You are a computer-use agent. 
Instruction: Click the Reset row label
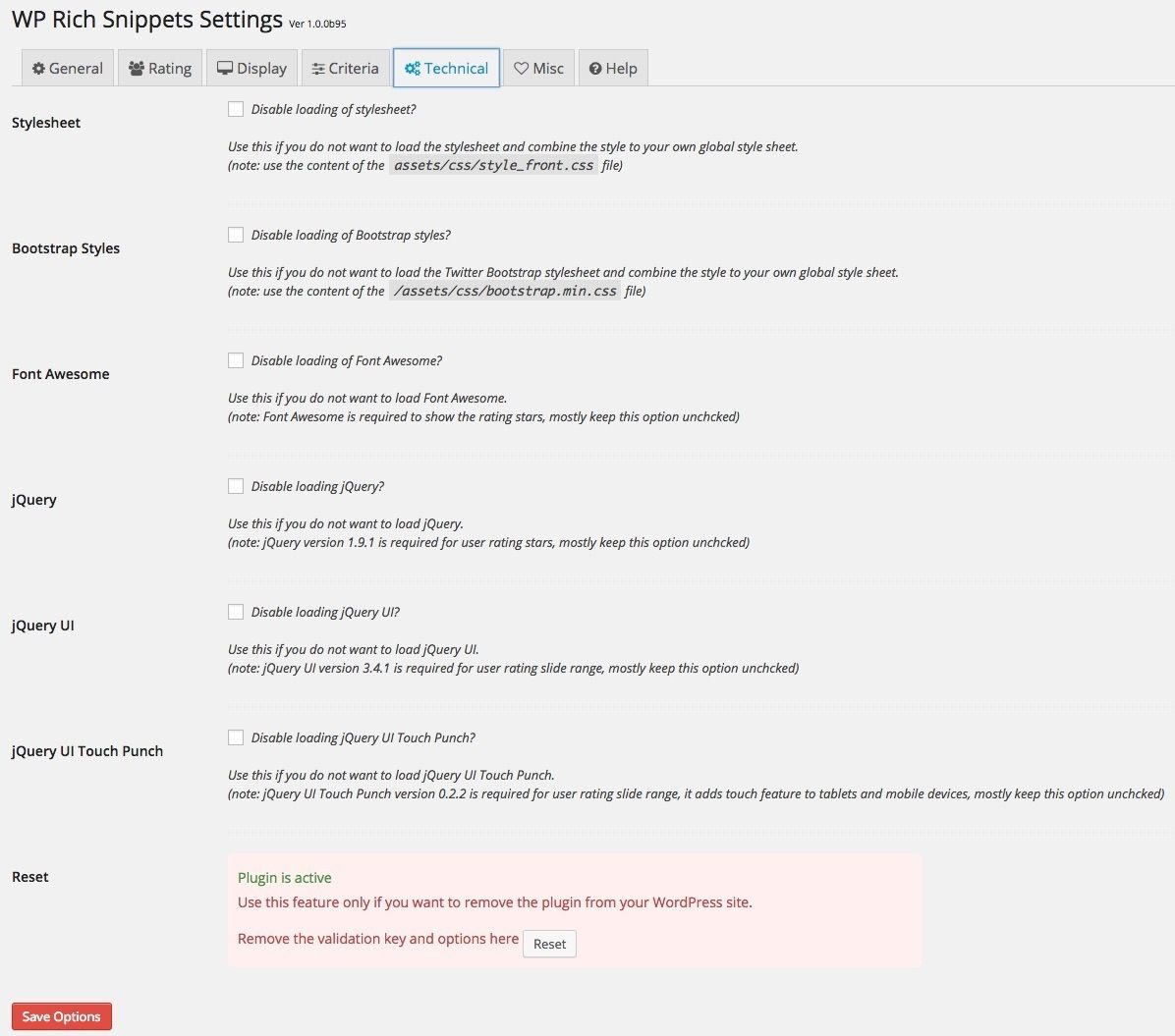30,877
